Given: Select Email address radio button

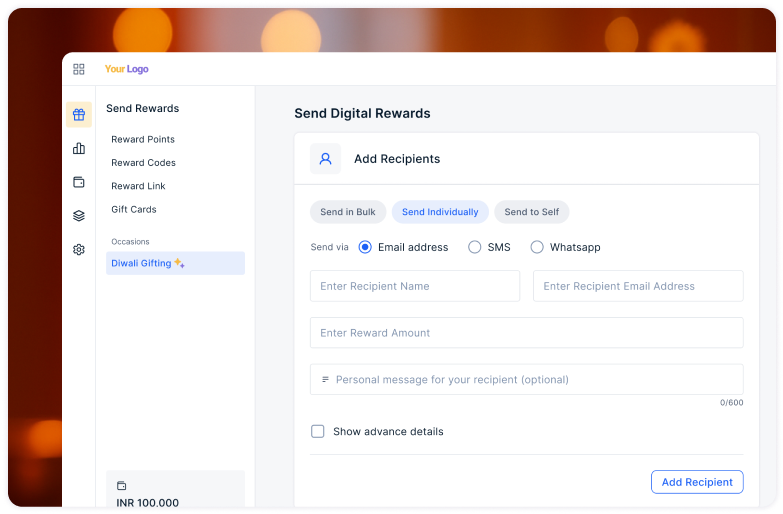Looking at the screenshot, I should click(x=365, y=247).
